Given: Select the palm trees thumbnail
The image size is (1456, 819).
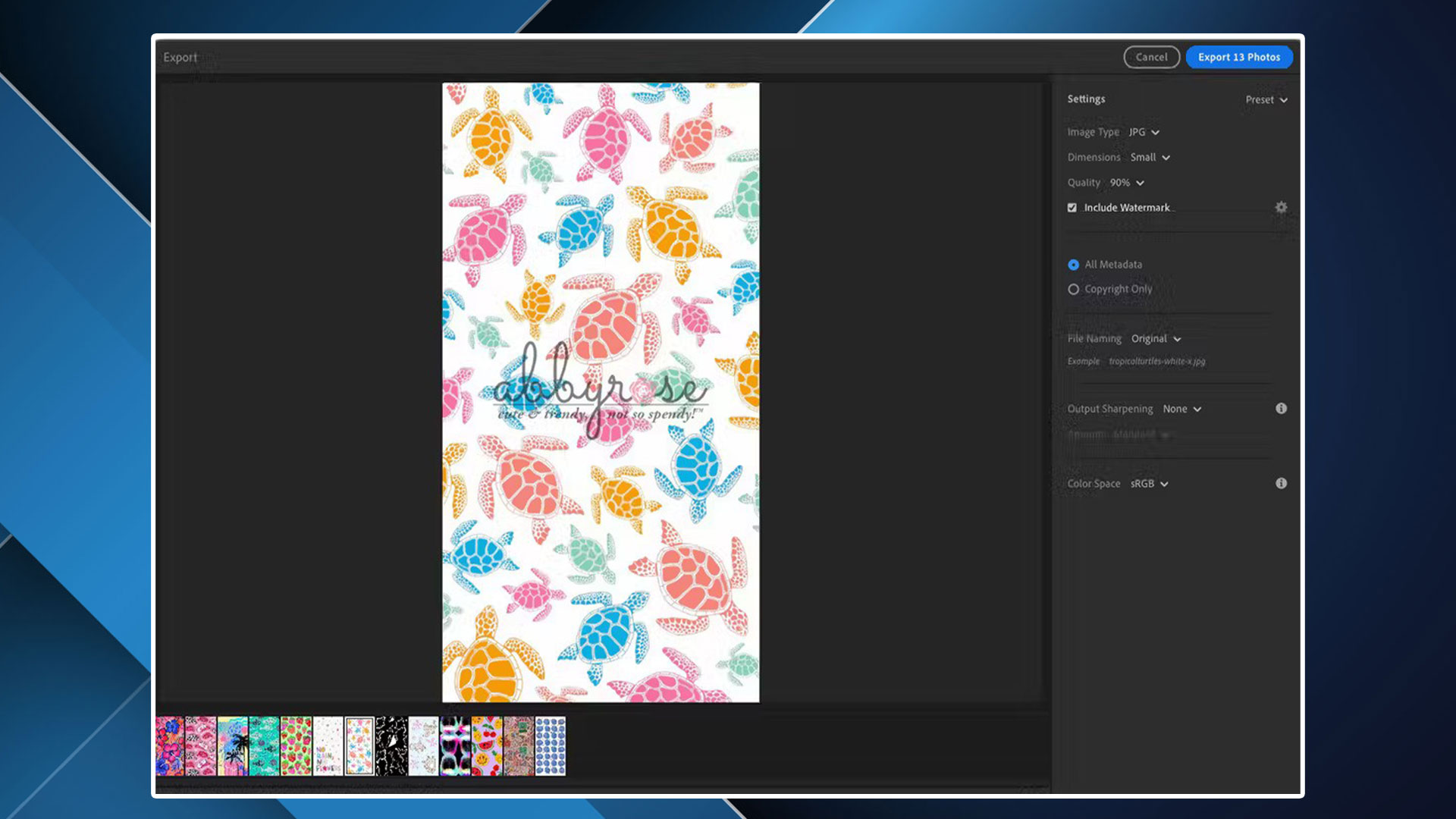Looking at the screenshot, I should pos(233,746).
